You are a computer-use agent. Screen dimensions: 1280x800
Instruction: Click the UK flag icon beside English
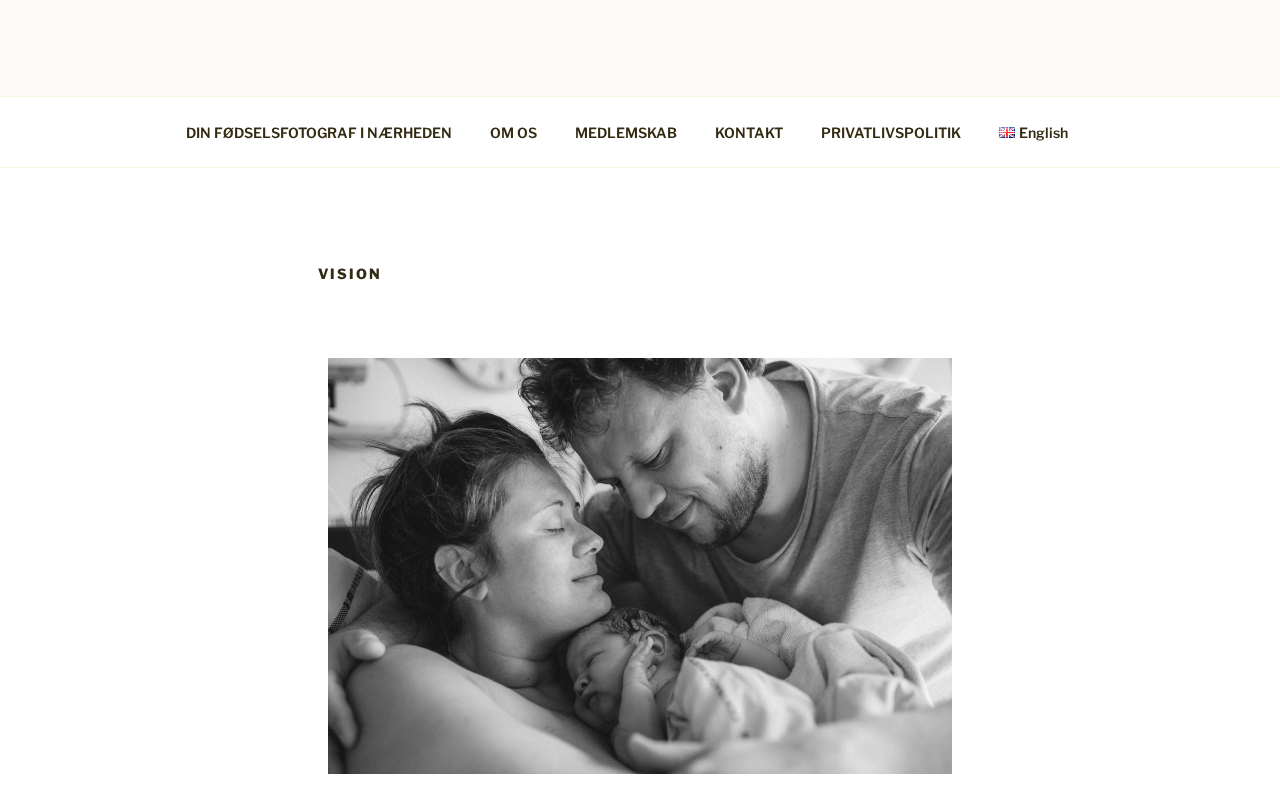1006,133
